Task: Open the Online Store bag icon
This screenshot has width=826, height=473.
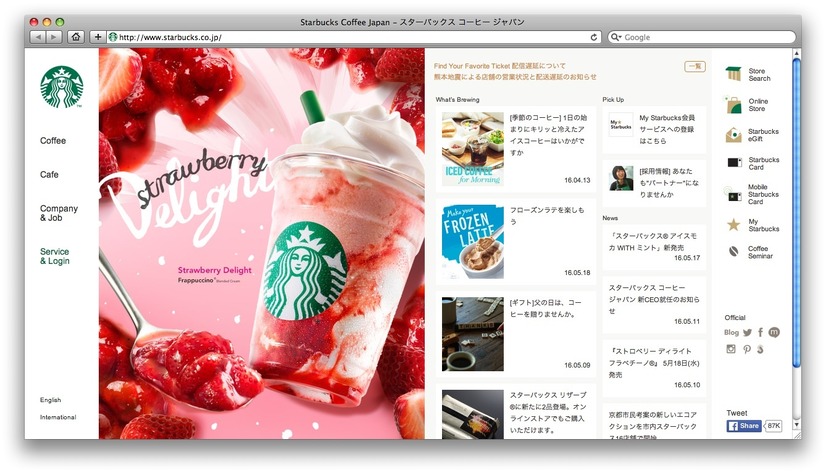Action: tap(733, 105)
